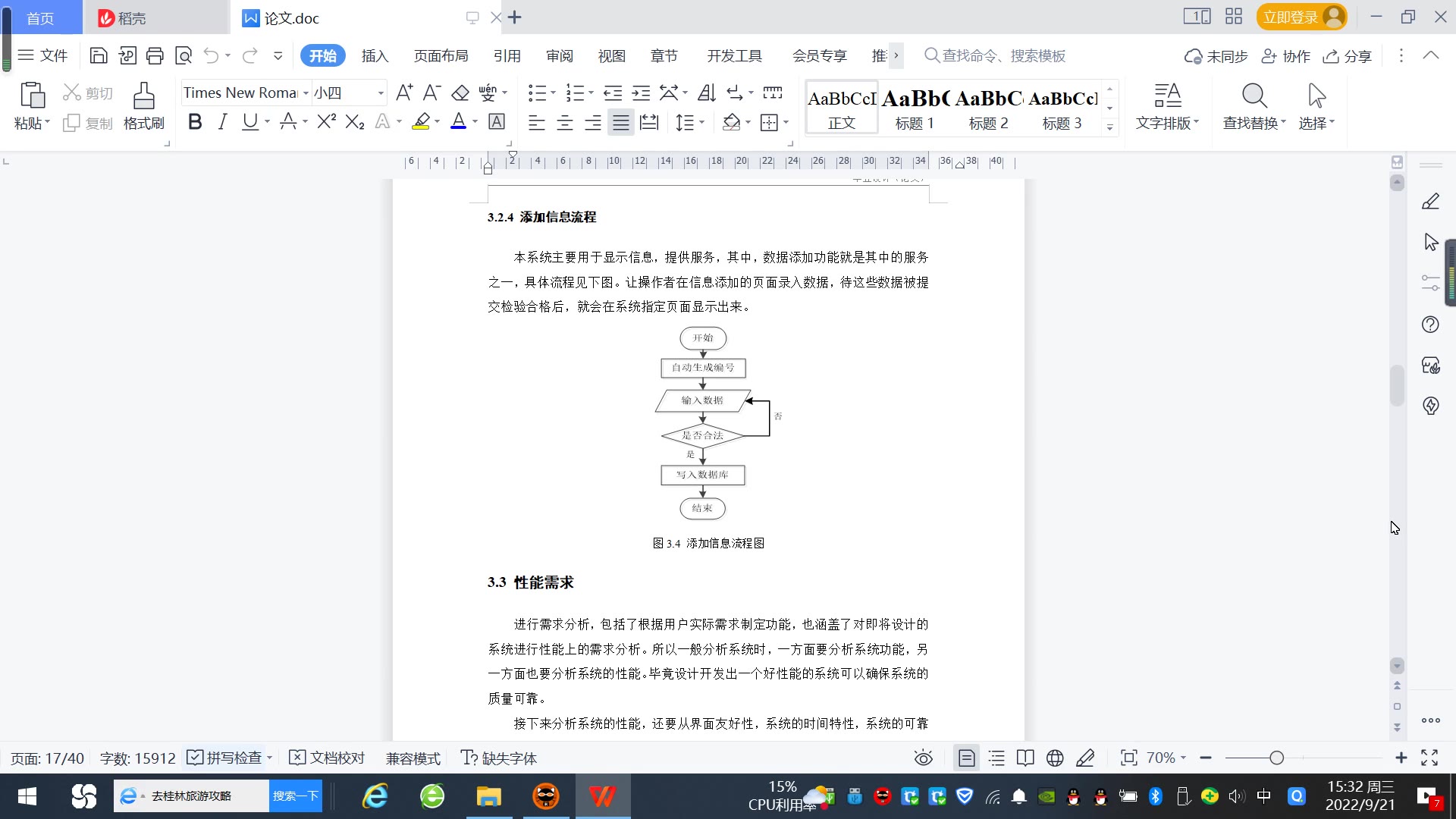Viewport: 1456px width, 819px height.
Task: Click the print icon in quick toolbar
Action: [x=155, y=55]
